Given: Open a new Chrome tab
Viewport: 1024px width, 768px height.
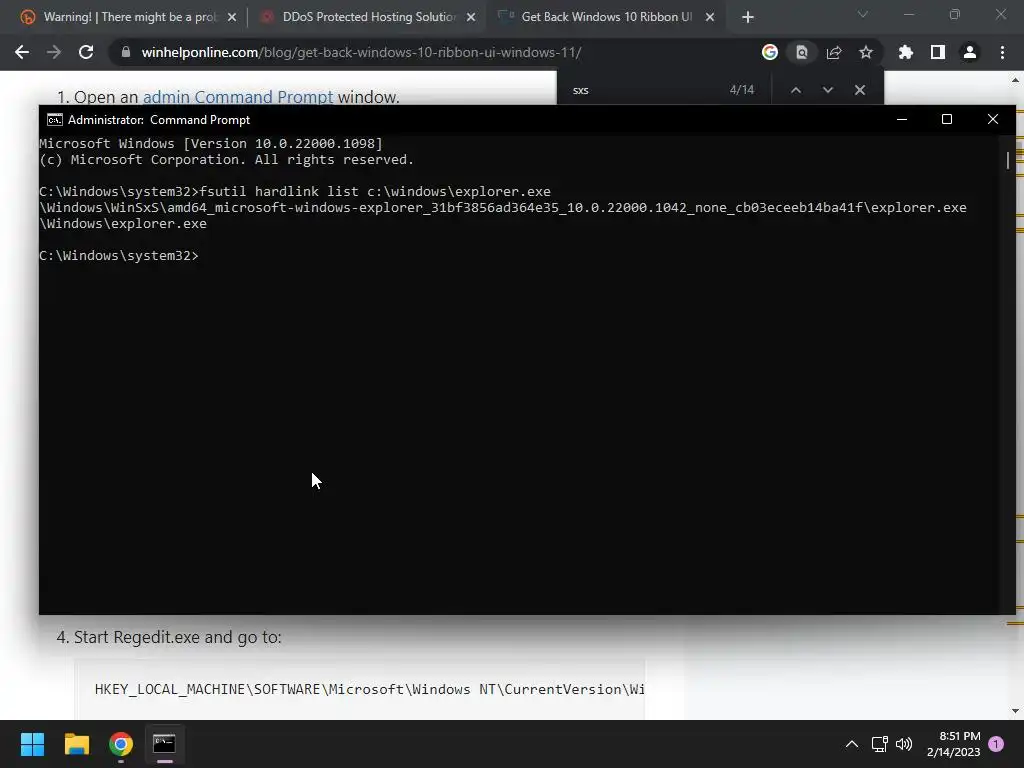Looking at the screenshot, I should click(748, 18).
